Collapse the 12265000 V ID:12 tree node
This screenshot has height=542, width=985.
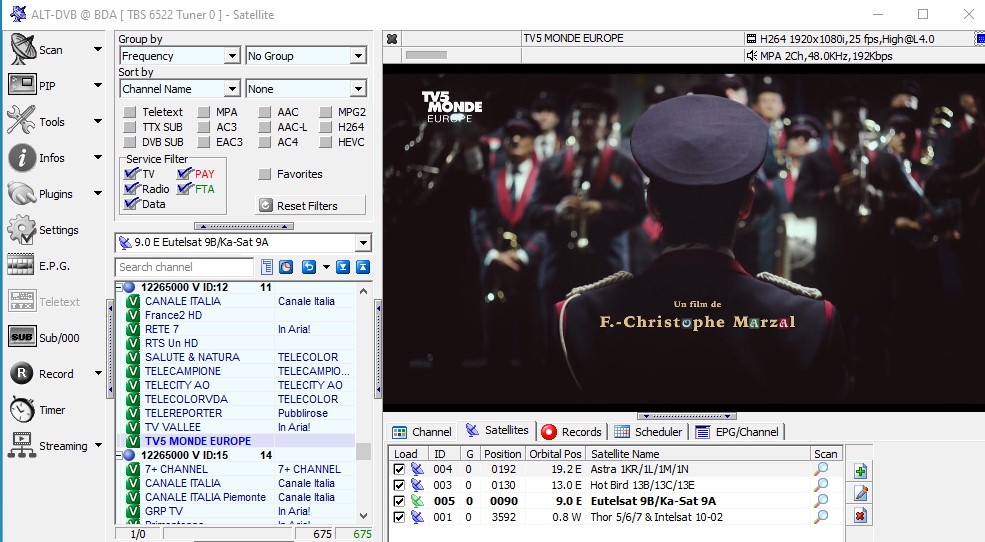pos(119,287)
